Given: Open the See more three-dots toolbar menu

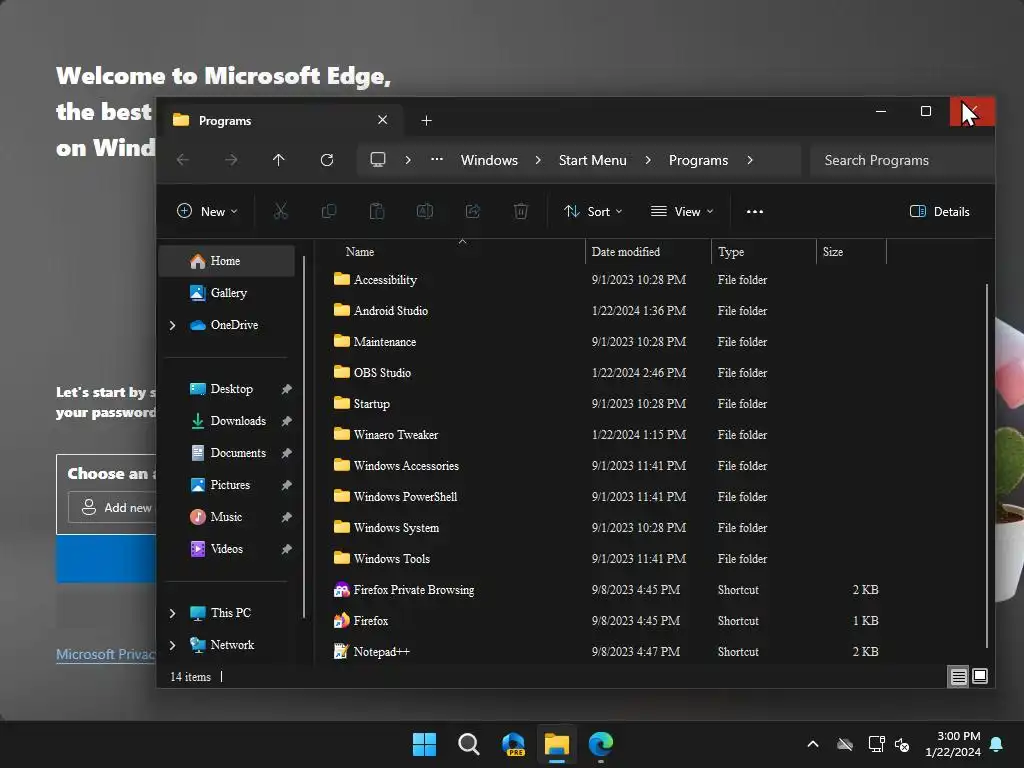Looking at the screenshot, I should pyautogui.click(x=755, y=212).
